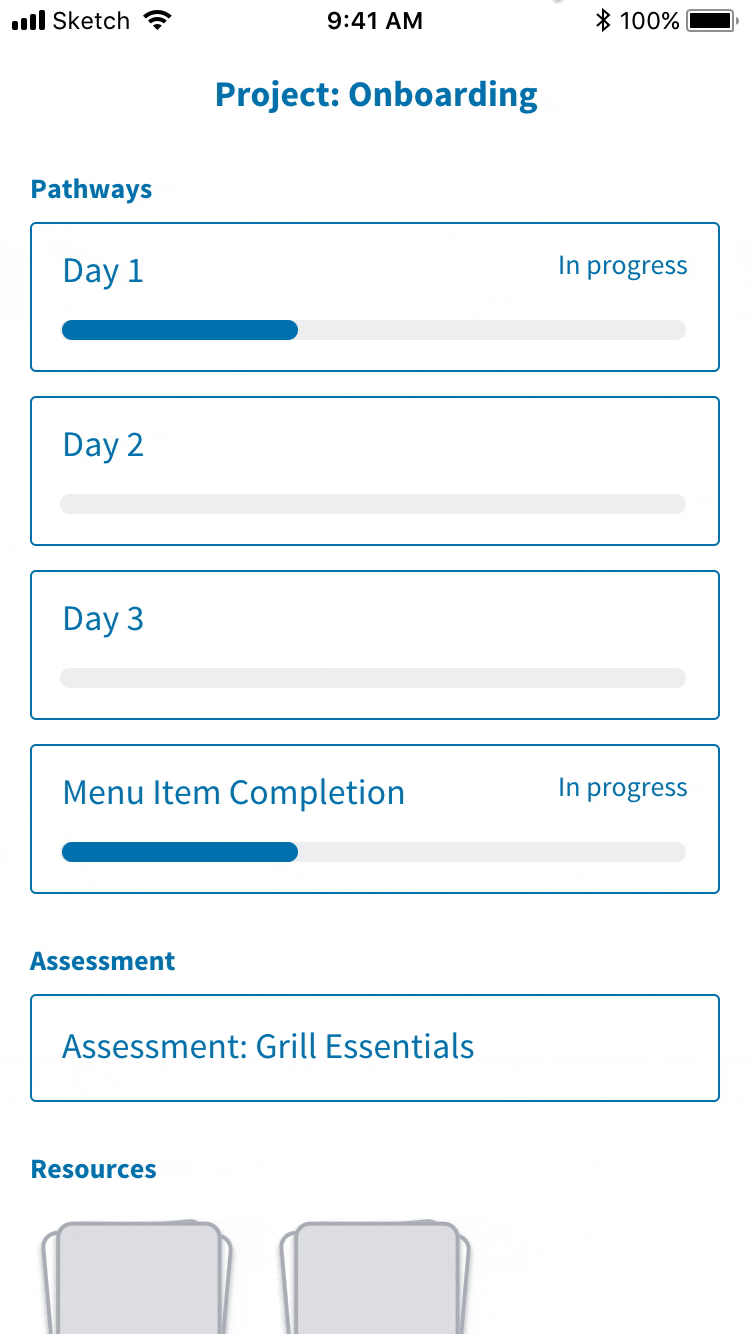
Task: Tap the Bluetooth icon in status bar
Action: pos(602,20)
